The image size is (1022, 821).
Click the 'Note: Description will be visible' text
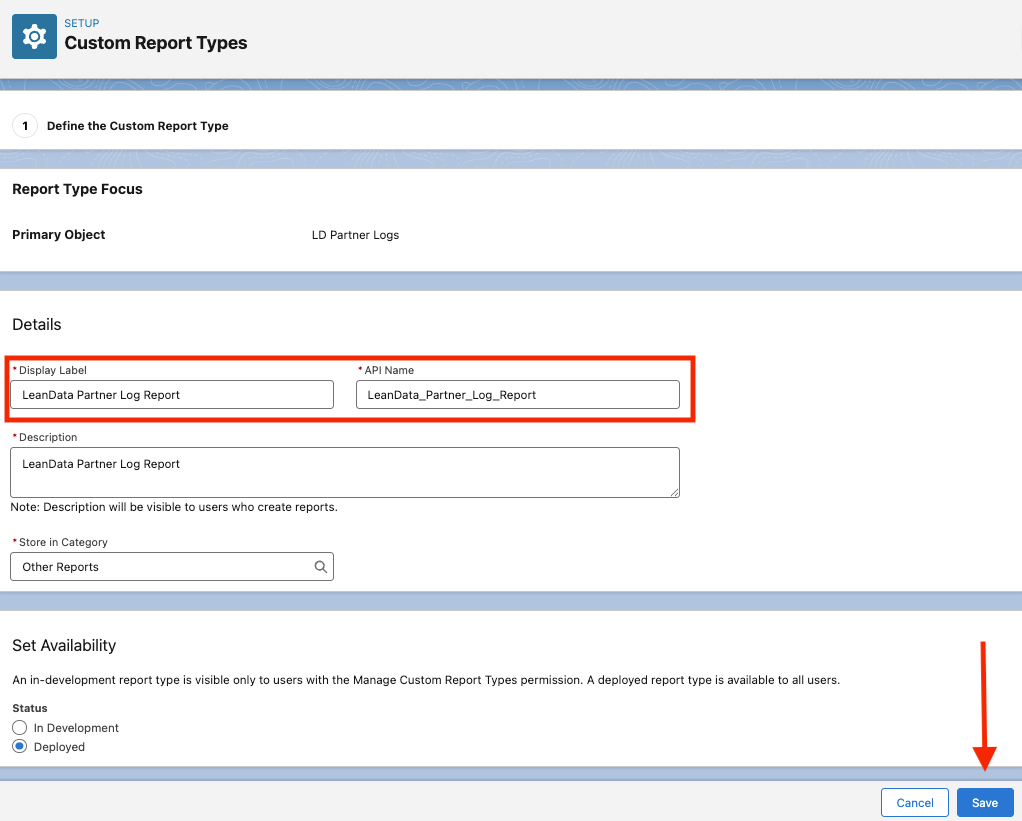pyautogui.click(x=174, y=507)
